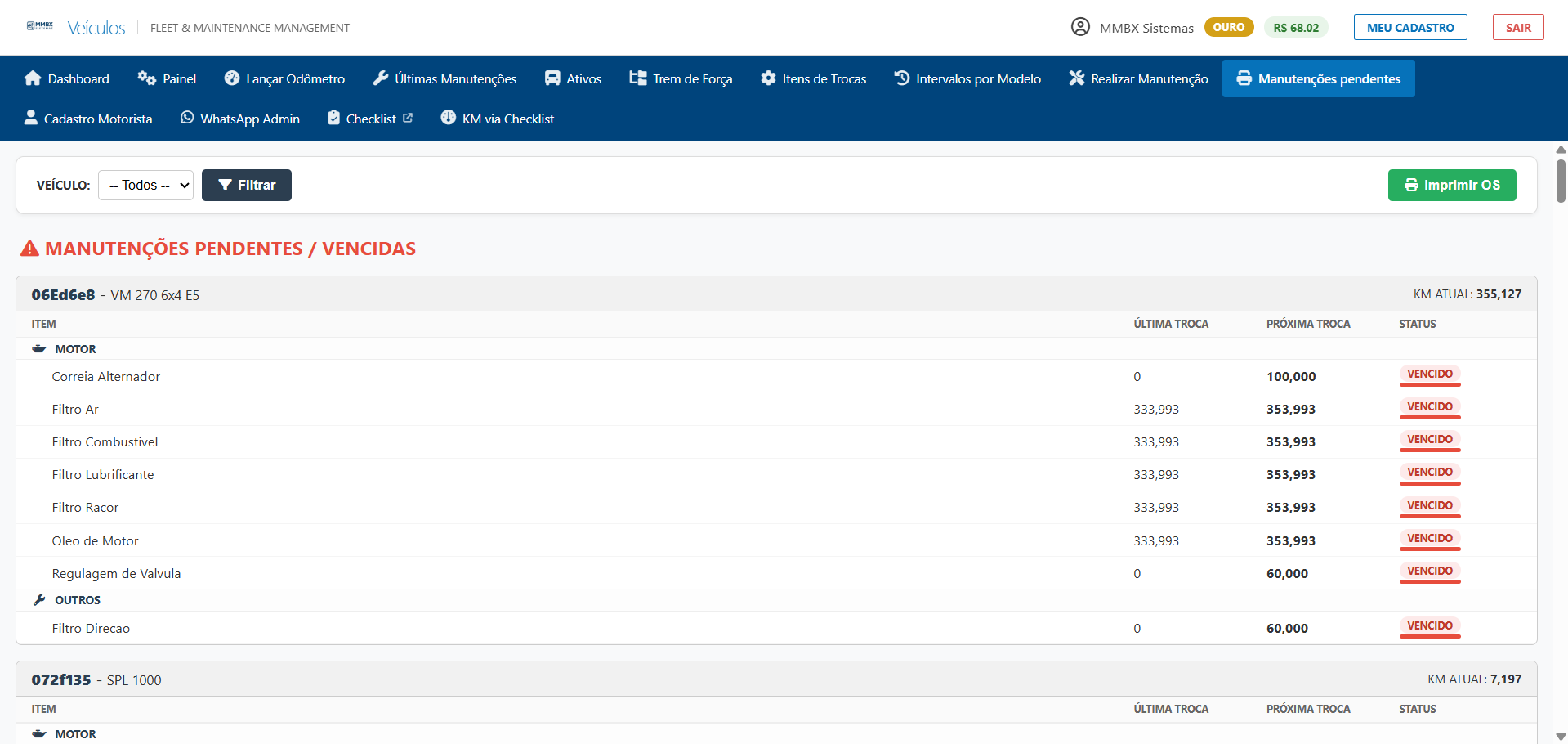Screen dimensions: 1568x744
Task: Click the vertical scrollbar thumb
Action: pyautogui.click(x=1561, y=180)
